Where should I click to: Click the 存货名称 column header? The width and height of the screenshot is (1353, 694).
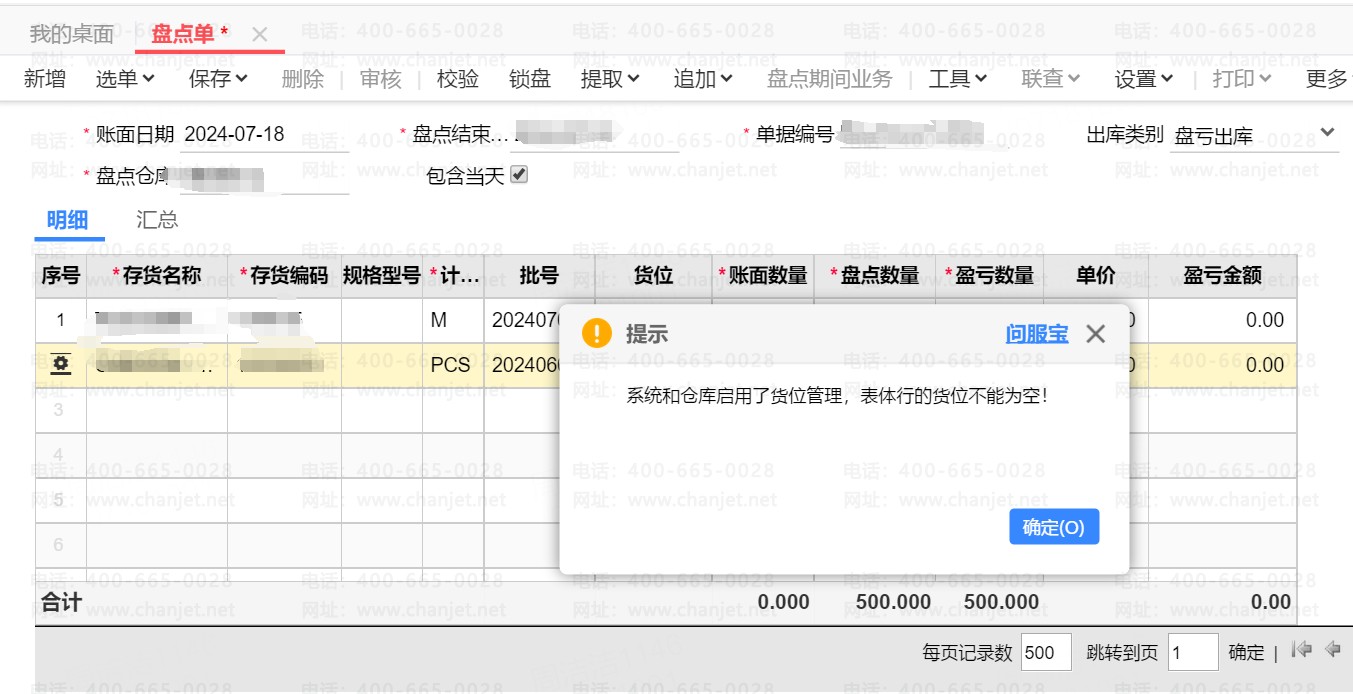pyautogui.click(x=157, y=275)
